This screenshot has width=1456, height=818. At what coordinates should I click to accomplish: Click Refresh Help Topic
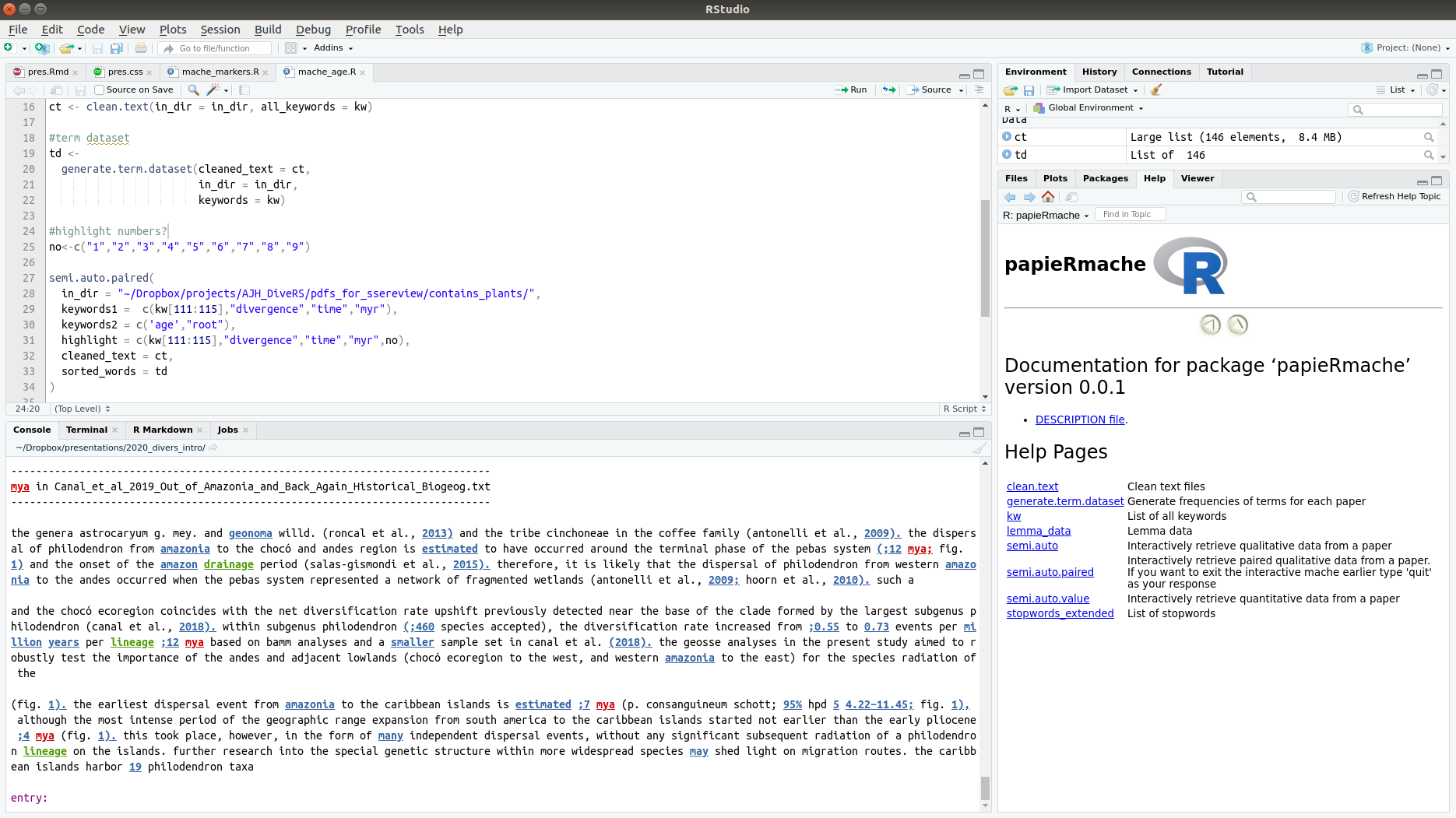[1395, 197]
